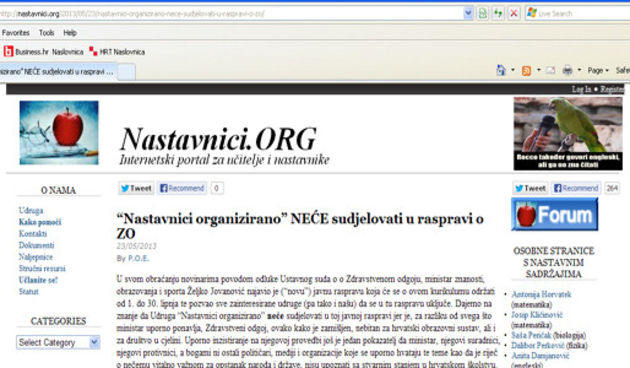Viewport: 630px width, 368px height.
Task: Click the Business.hr red b favicon
Action: point(8,51)
